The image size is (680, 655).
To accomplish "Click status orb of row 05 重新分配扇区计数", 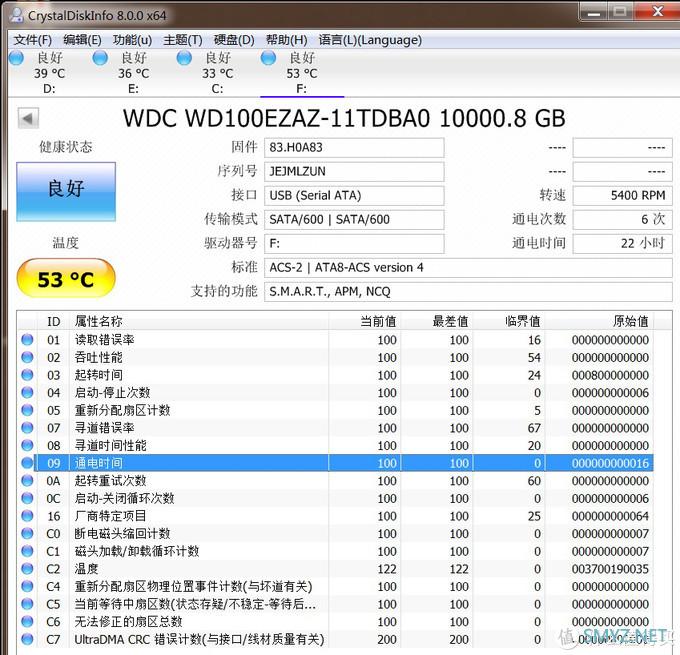I will 27,410.
